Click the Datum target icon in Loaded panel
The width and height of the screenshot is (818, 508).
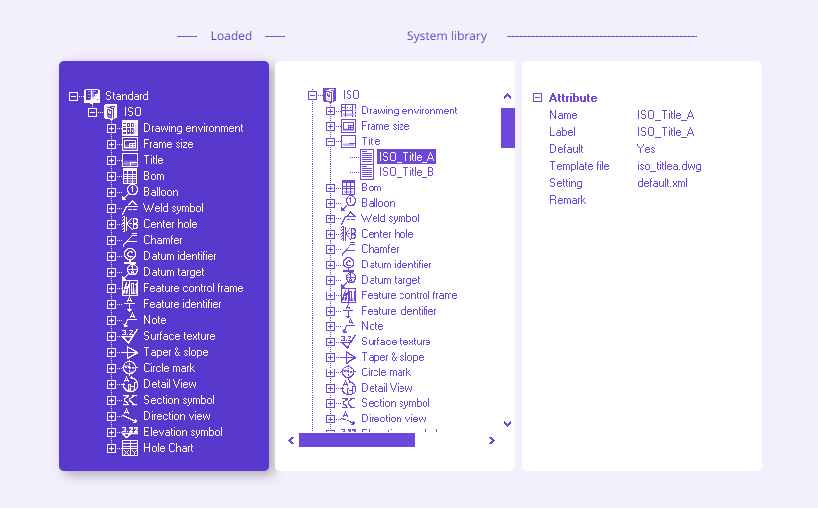129,272
